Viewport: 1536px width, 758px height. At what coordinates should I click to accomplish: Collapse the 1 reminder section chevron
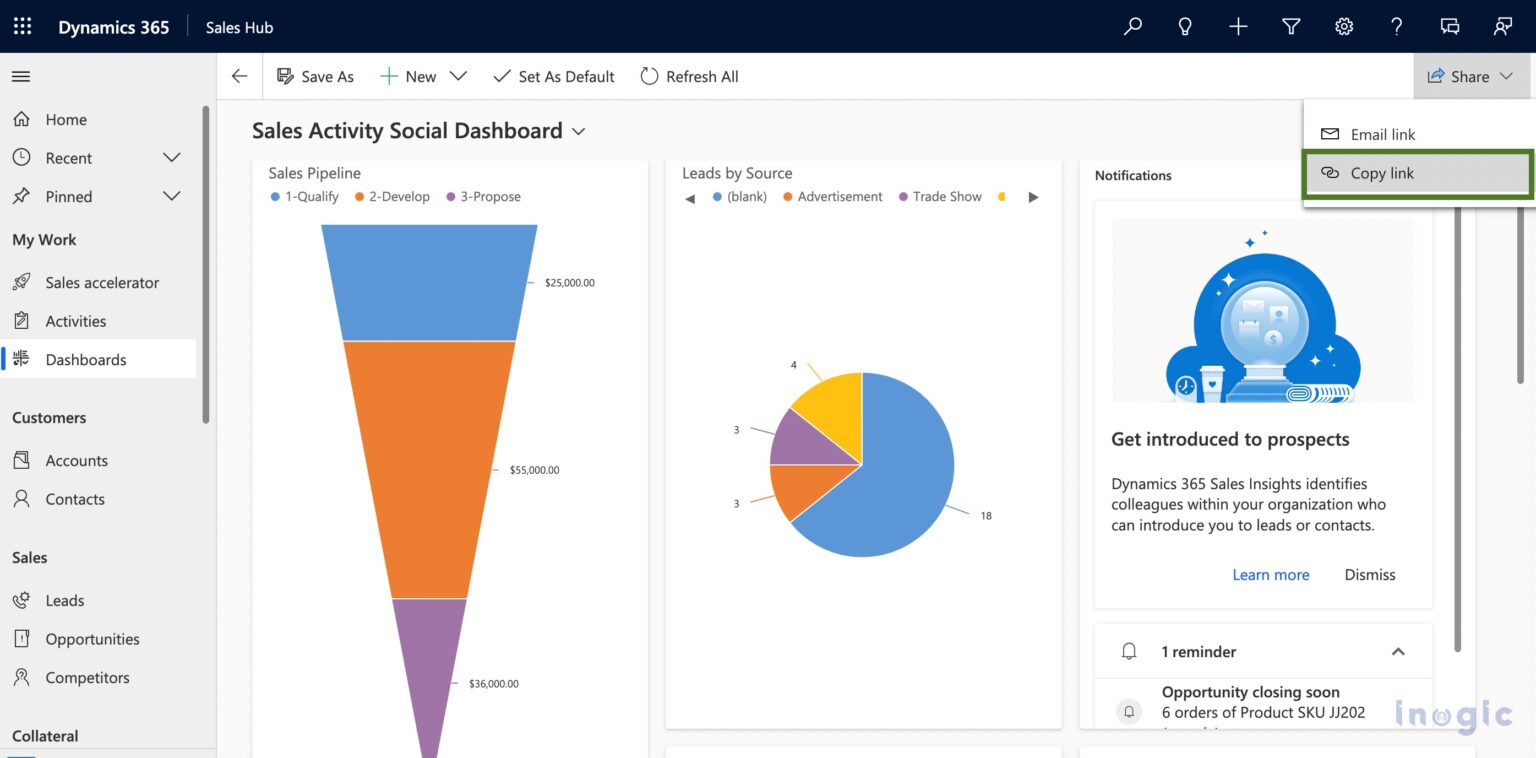click(x=1397, y=651)
